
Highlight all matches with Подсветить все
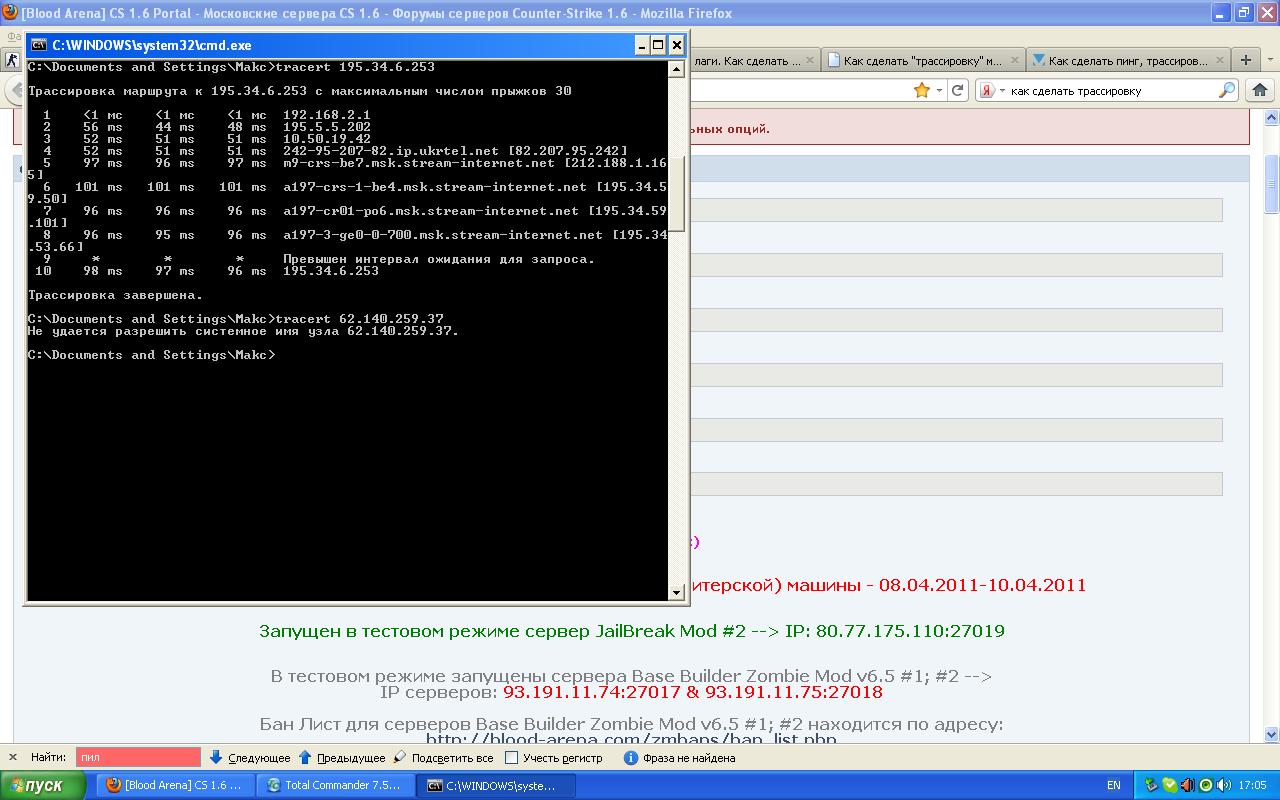pos(443,757)
